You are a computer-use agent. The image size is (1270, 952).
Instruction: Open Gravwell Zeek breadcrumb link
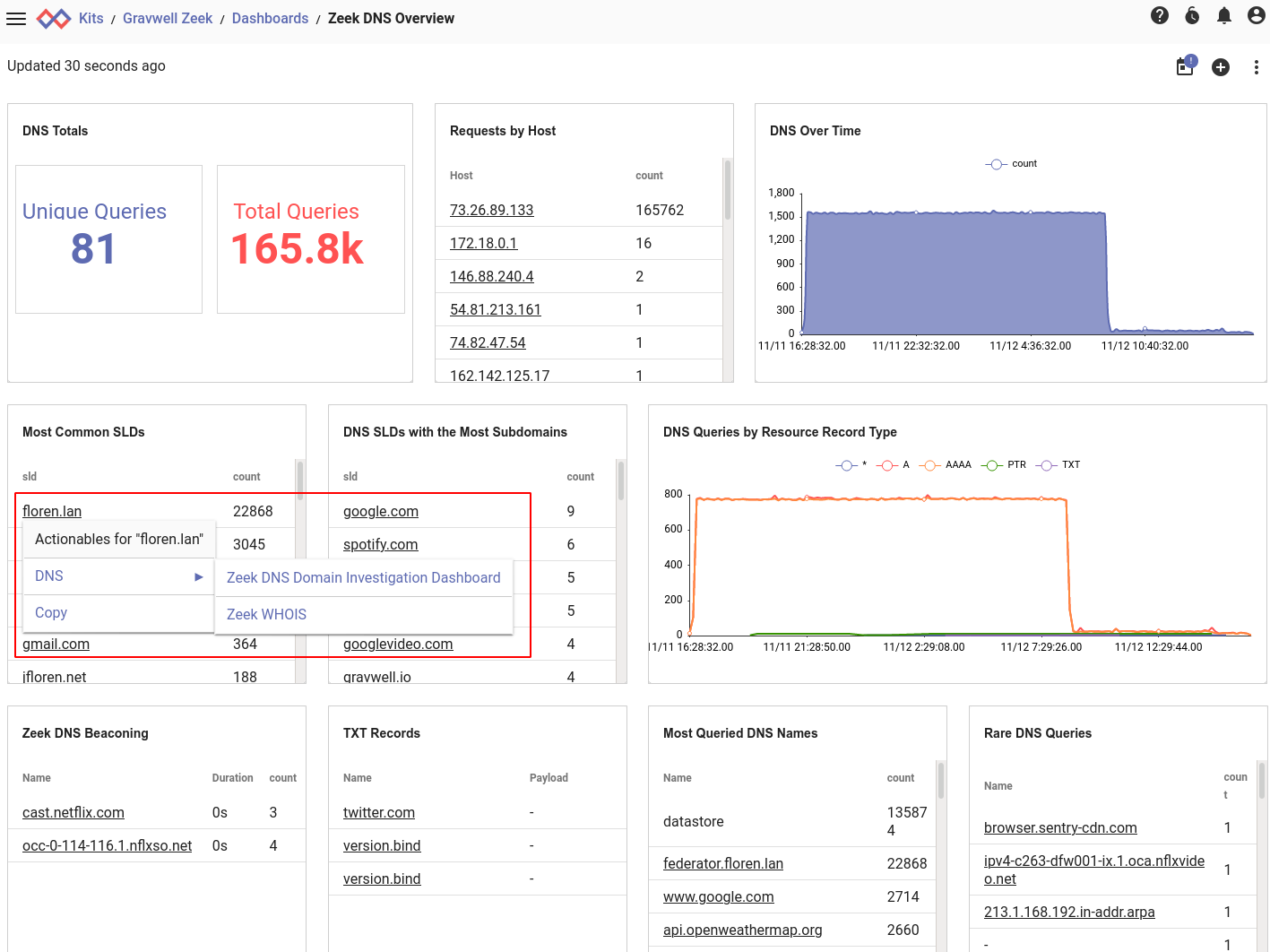[x=168, y=18]
